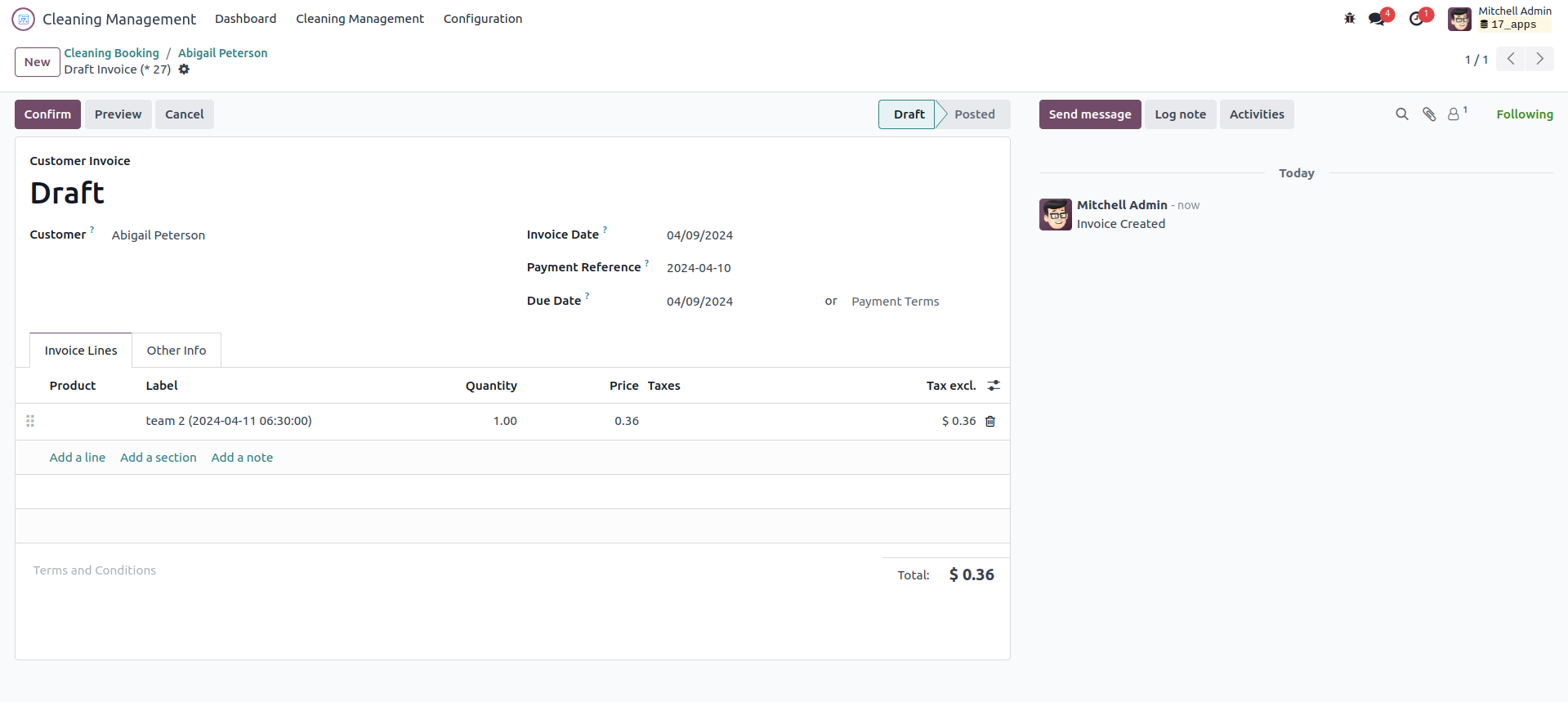Click the Payment Terms field

click(x=895, y=302)
